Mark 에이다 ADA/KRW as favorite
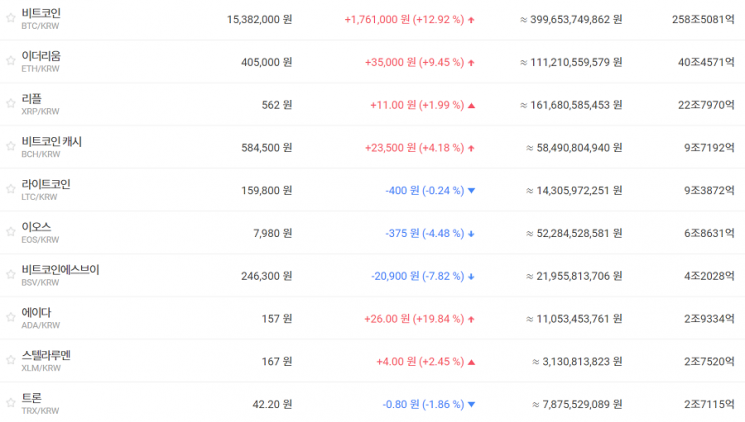Screen dimensions: 745x422 pos(10,317)
